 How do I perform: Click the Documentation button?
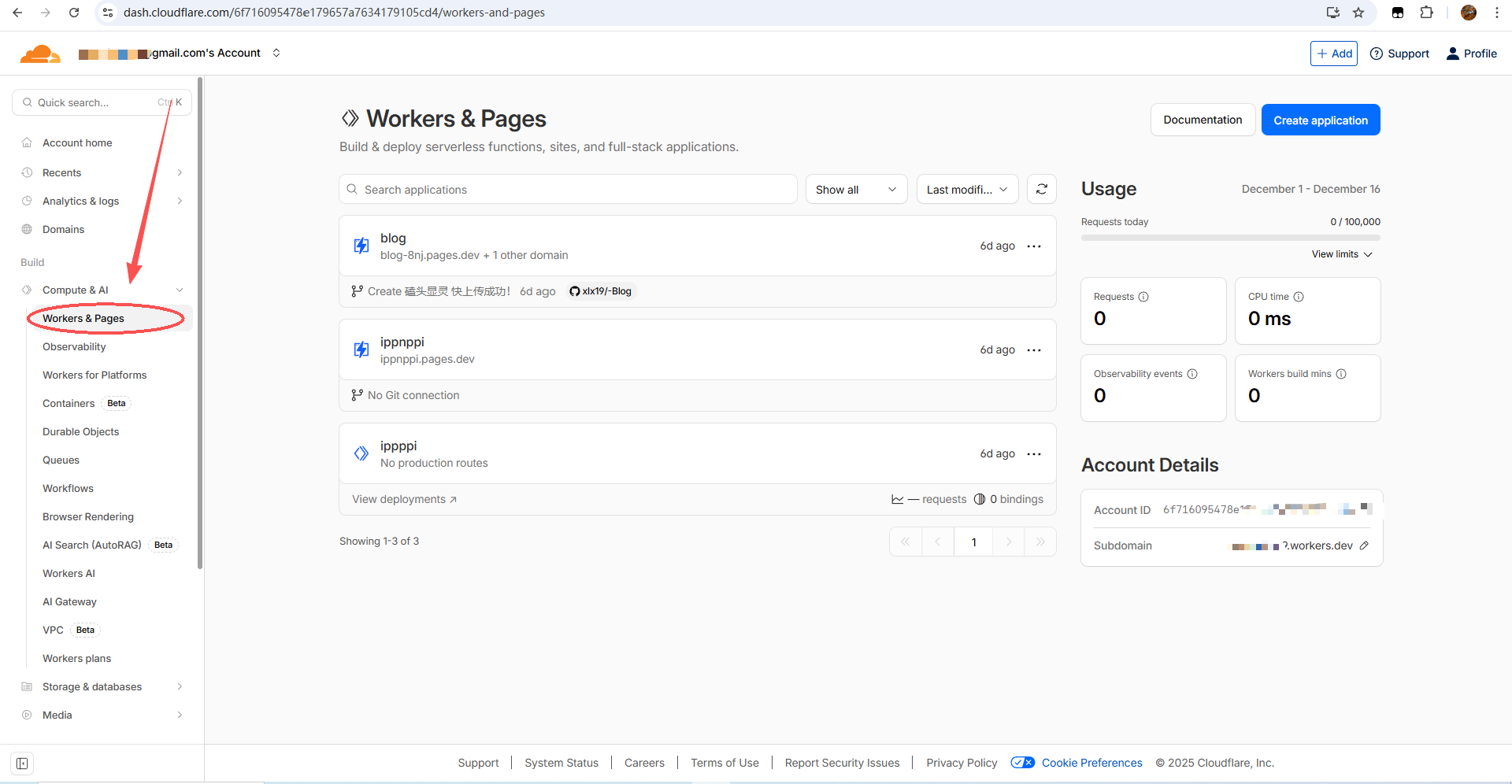point(1203,120)
